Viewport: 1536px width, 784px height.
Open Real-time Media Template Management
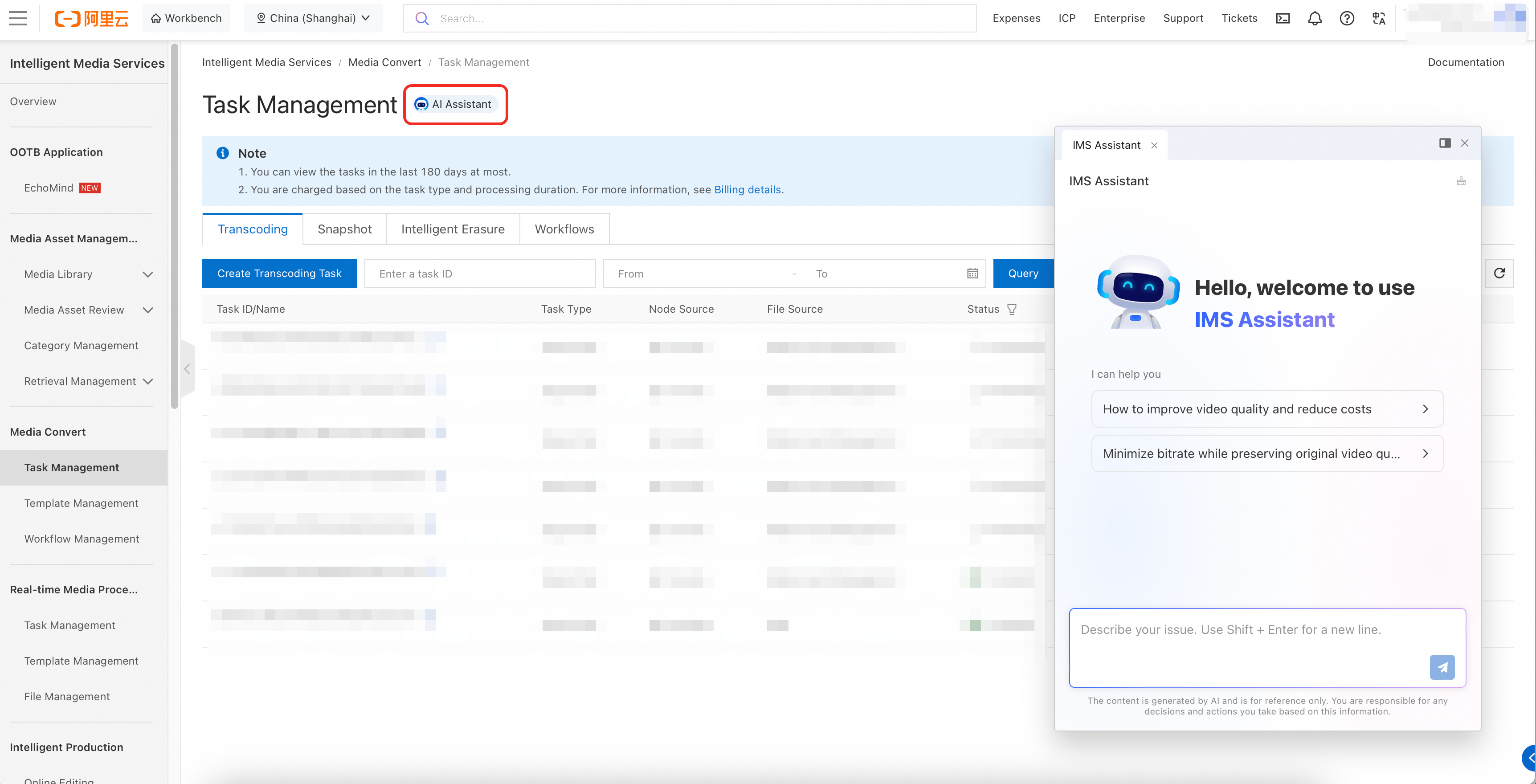coord(81,661)
